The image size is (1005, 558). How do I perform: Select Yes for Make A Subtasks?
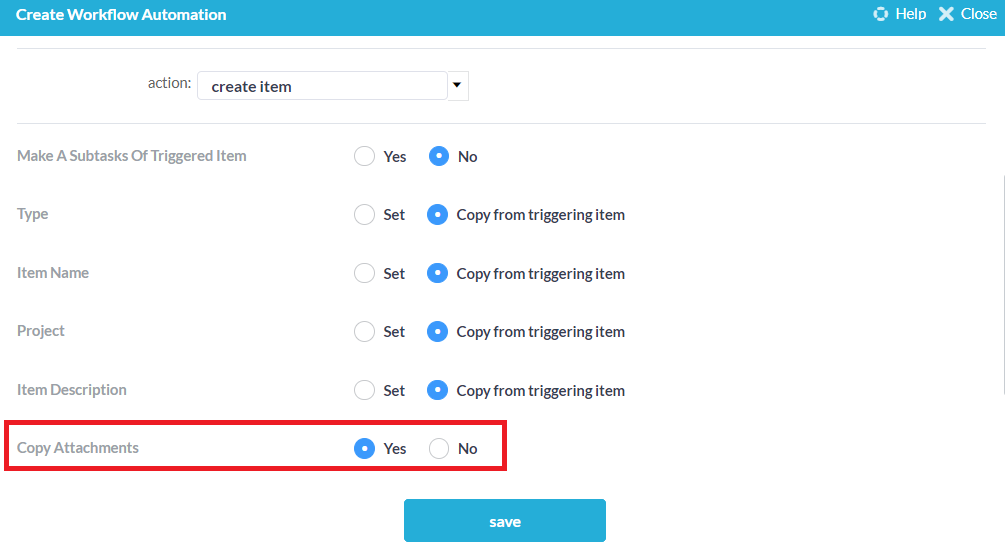click(365, 156)
